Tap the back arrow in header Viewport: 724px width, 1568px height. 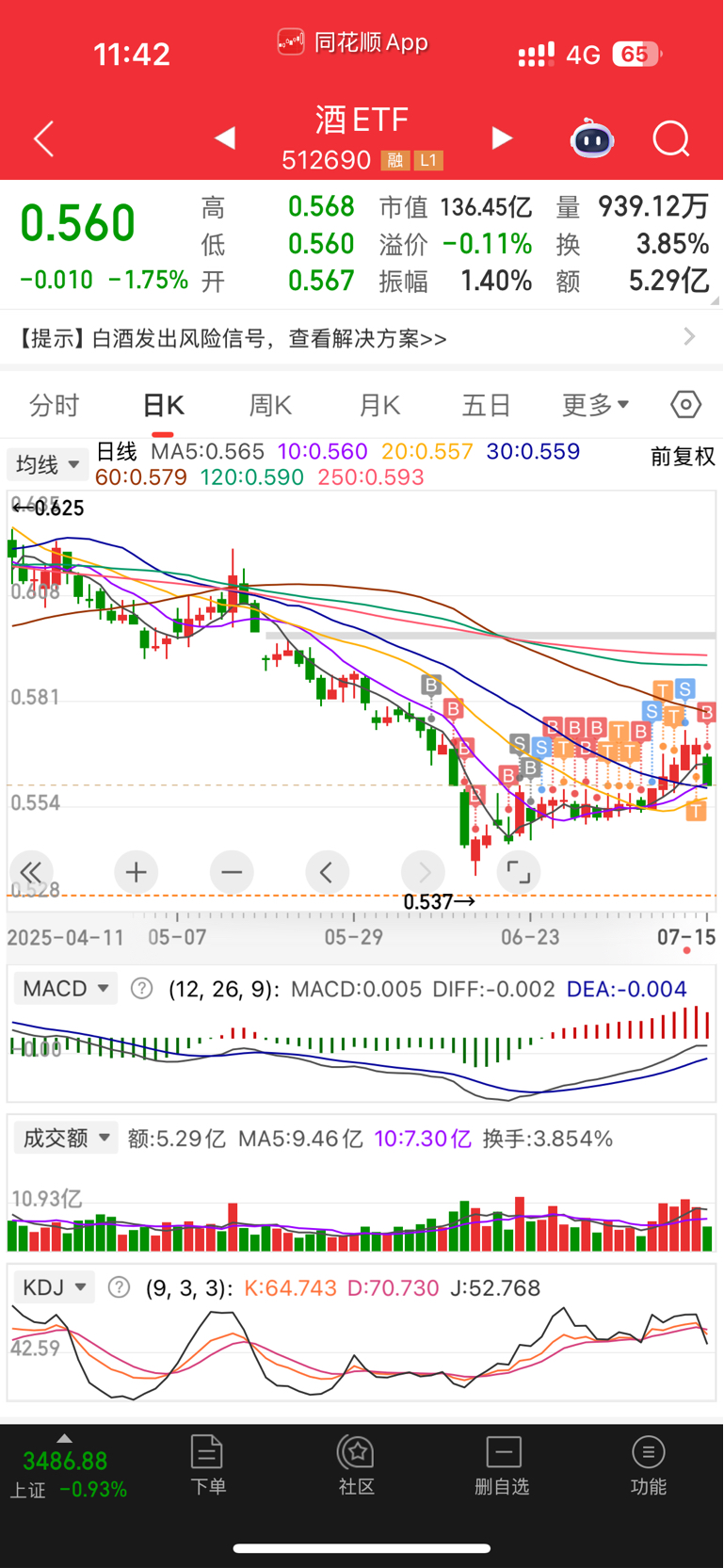(43, 139)
